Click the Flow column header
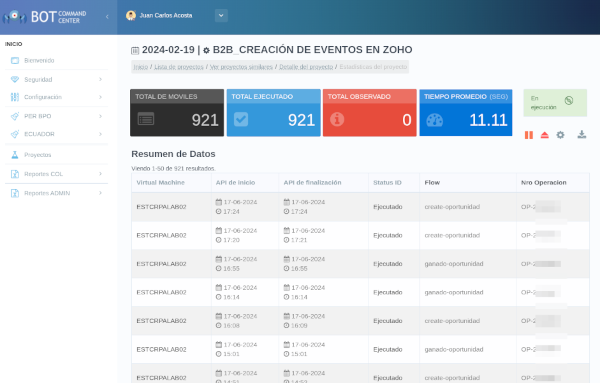This screenshot has height=383, width=600. (432, 183)
